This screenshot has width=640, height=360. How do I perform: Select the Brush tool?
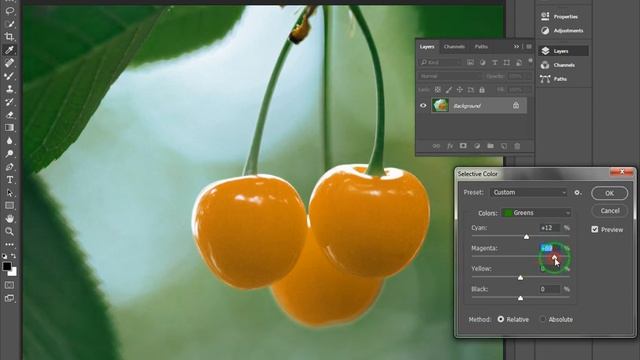pos(9,76)
